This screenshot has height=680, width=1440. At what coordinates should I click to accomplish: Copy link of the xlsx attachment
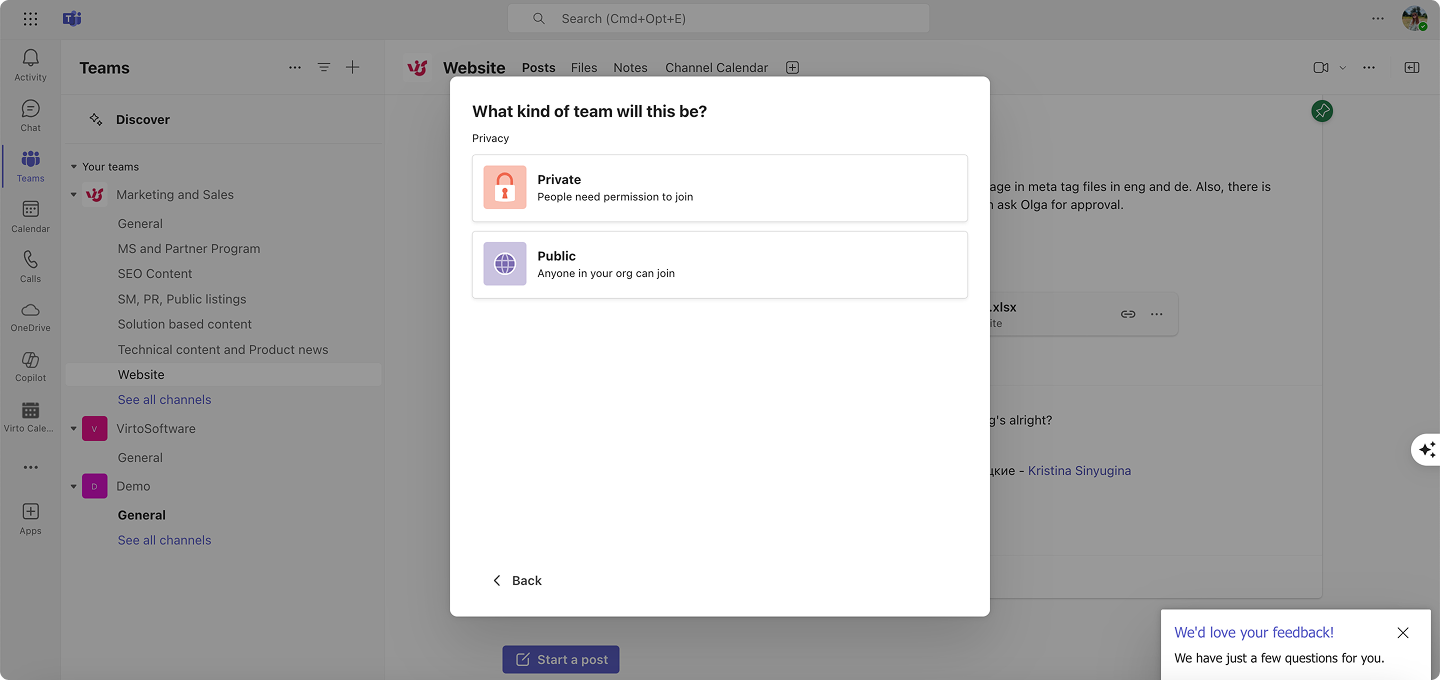[x=1128, y=314]
